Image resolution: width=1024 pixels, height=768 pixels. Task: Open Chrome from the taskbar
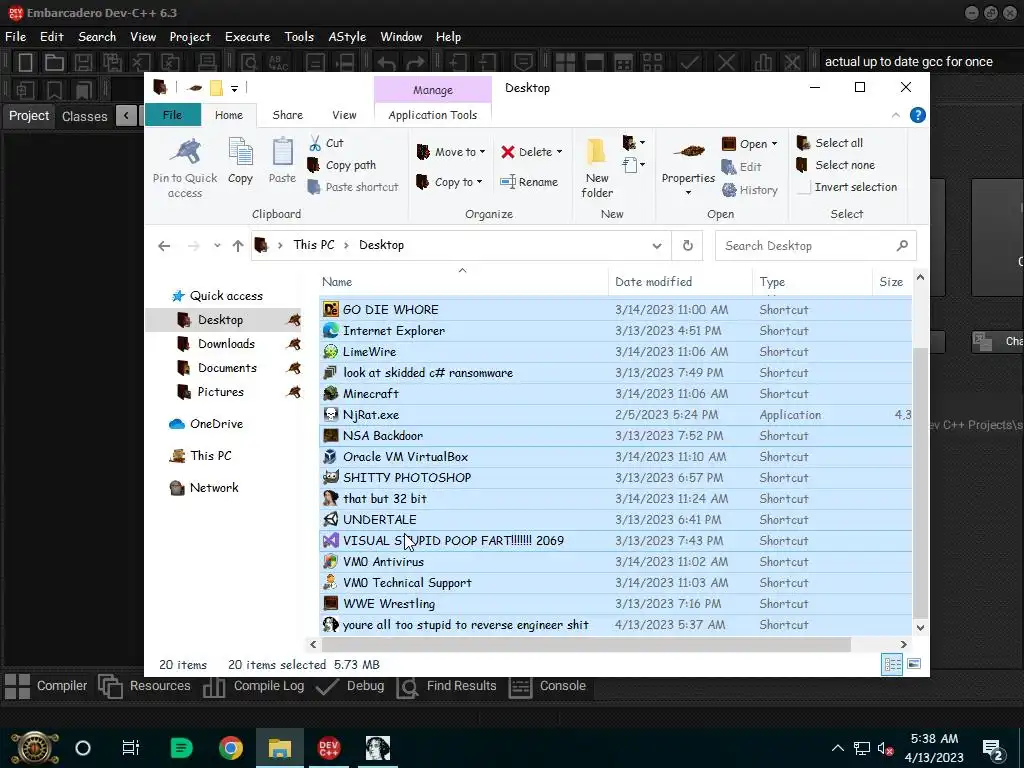point(231,748)
